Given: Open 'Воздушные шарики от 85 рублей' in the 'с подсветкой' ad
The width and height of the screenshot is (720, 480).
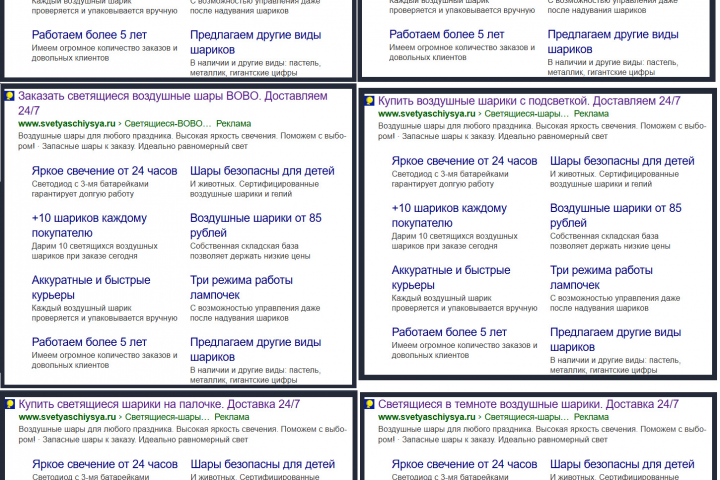Looking at the screenshot, I should click(616, 215).
